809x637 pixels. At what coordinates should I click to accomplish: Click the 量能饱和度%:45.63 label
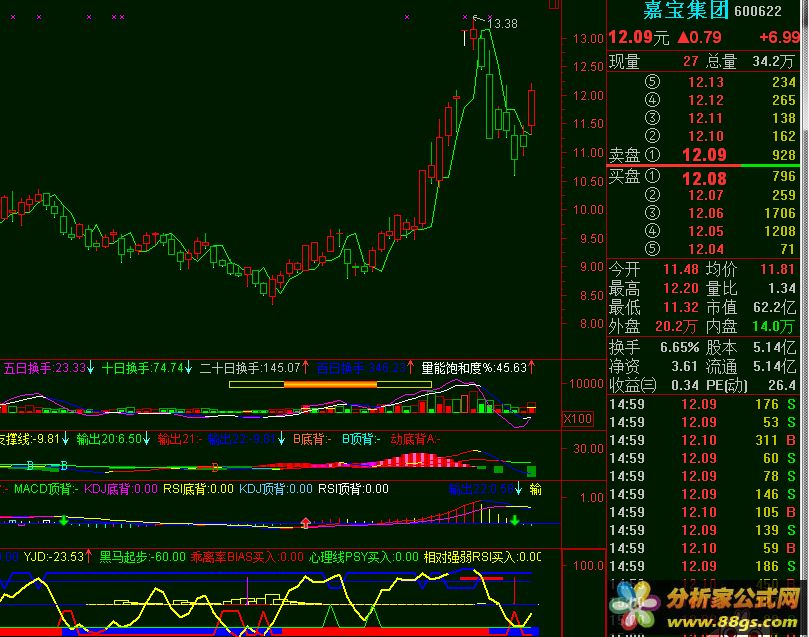coord(478,368)
